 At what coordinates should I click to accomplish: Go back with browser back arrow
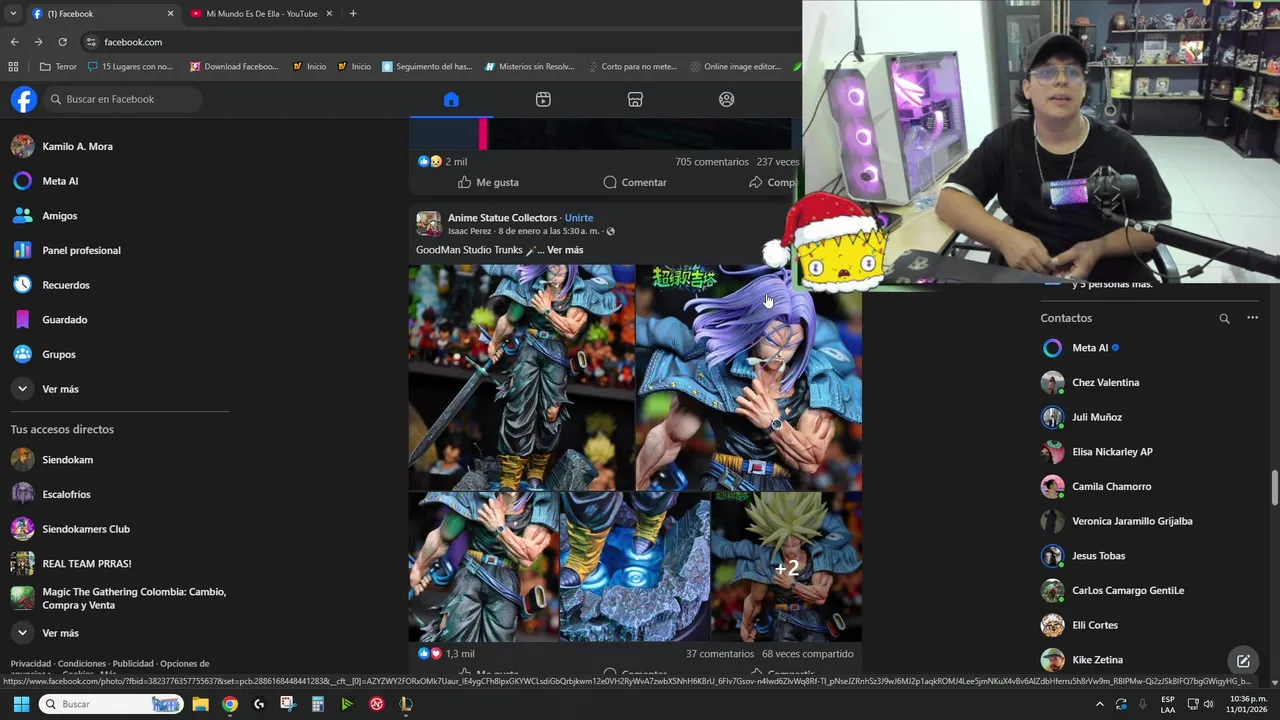coord(14,42)
